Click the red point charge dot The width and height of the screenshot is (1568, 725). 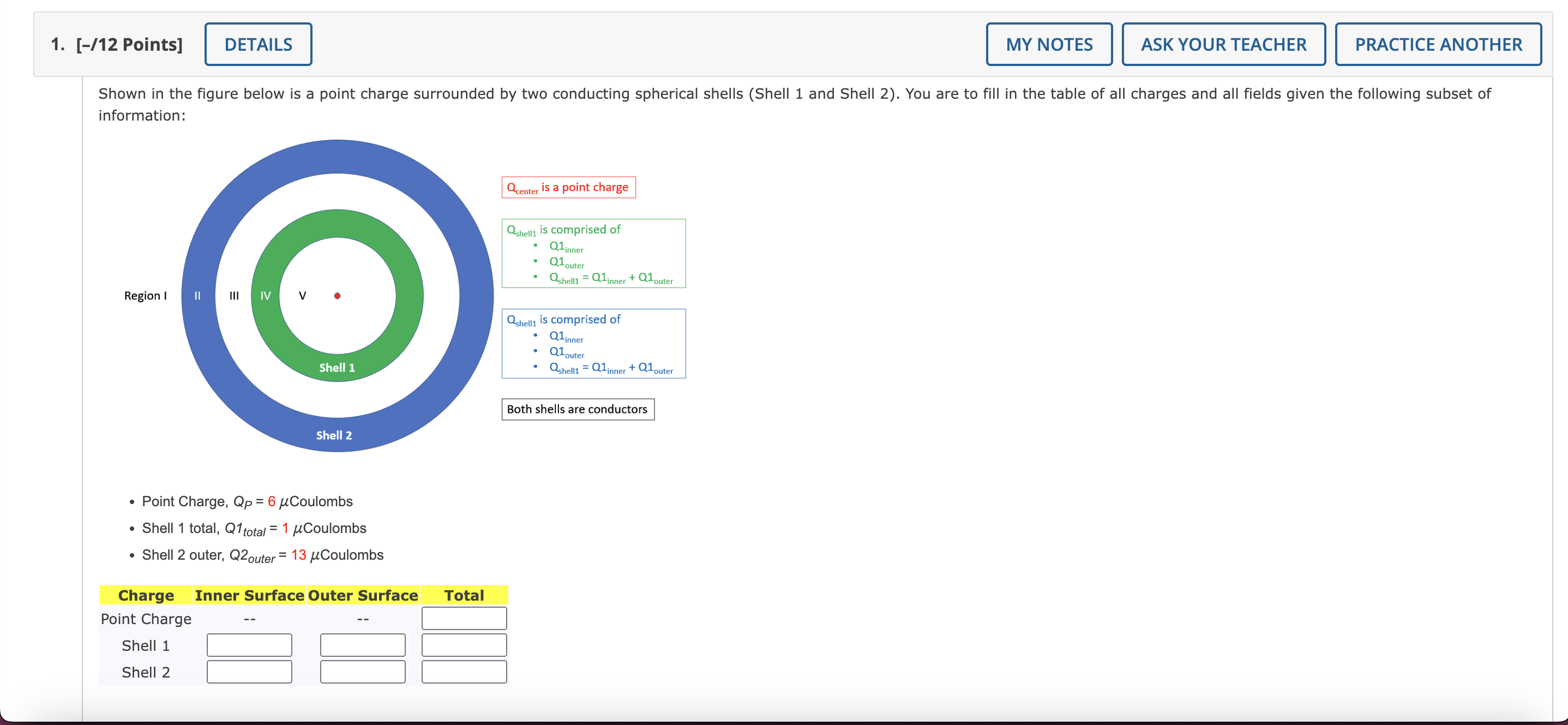(x=337, y=296)
